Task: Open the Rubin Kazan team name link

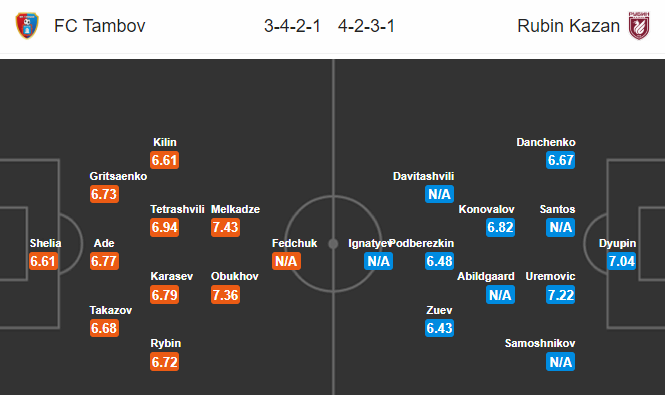Action: point(568,26)
